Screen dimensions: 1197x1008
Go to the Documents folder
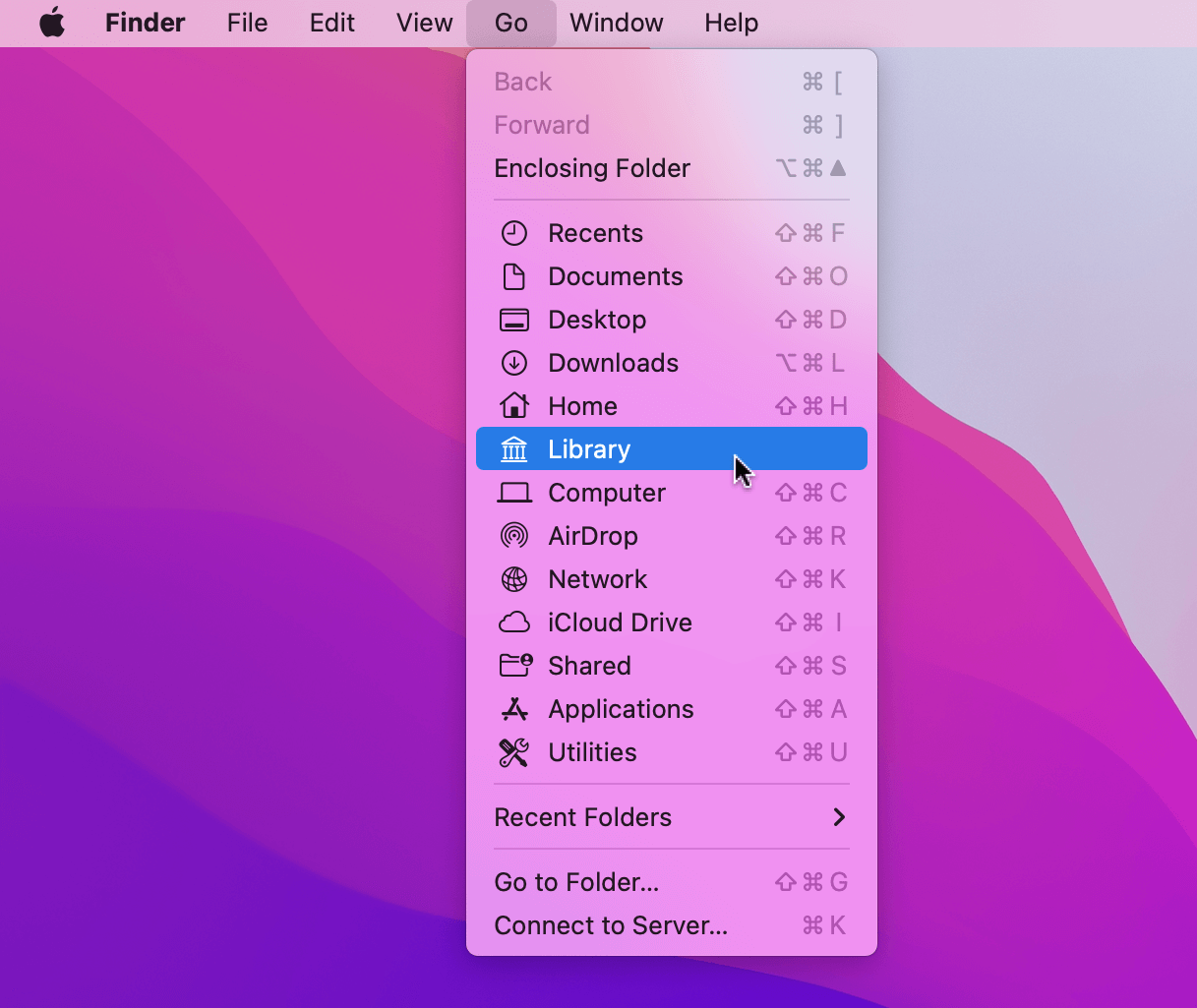(672, 276)
